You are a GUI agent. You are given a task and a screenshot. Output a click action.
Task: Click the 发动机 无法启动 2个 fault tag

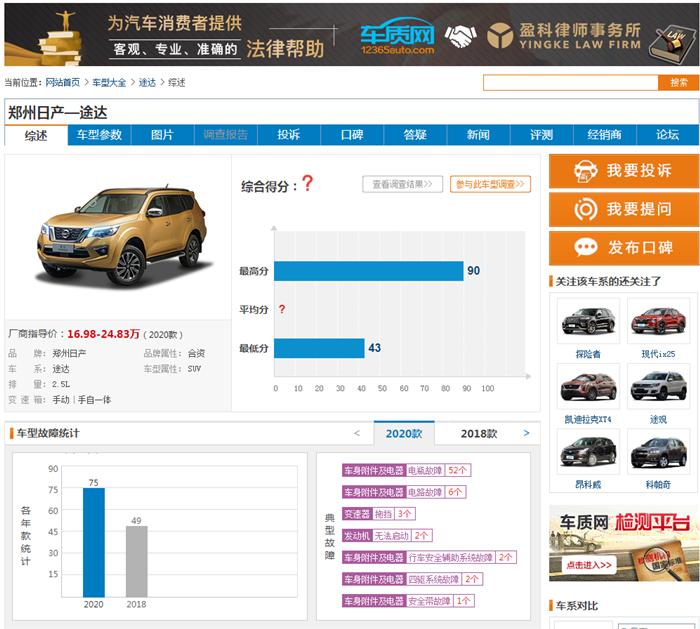(x=387, y=536)
